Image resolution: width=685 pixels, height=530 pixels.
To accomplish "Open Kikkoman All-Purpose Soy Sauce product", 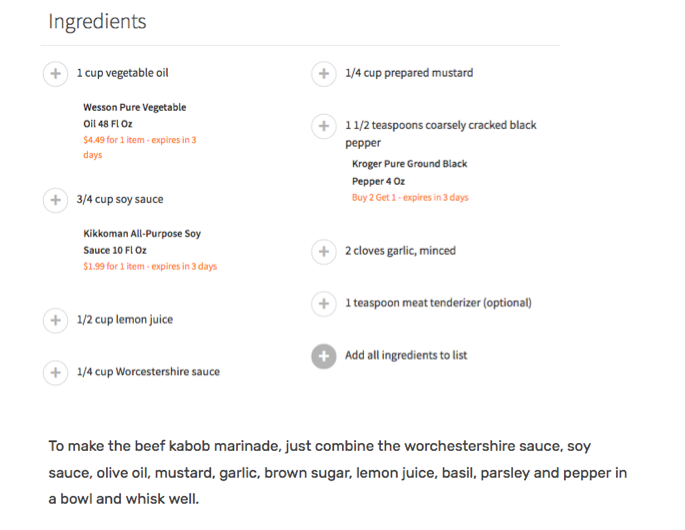I will (141, 241).
